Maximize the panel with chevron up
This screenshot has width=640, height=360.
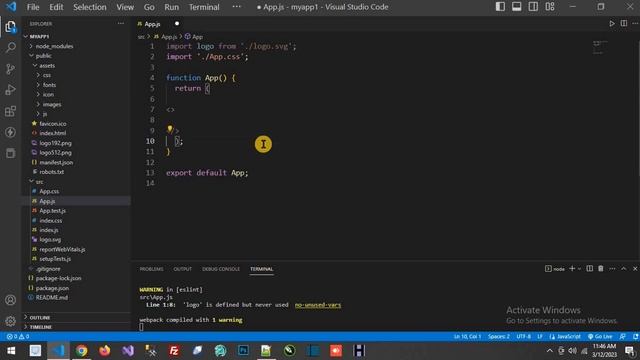click(x=624, y=269)
